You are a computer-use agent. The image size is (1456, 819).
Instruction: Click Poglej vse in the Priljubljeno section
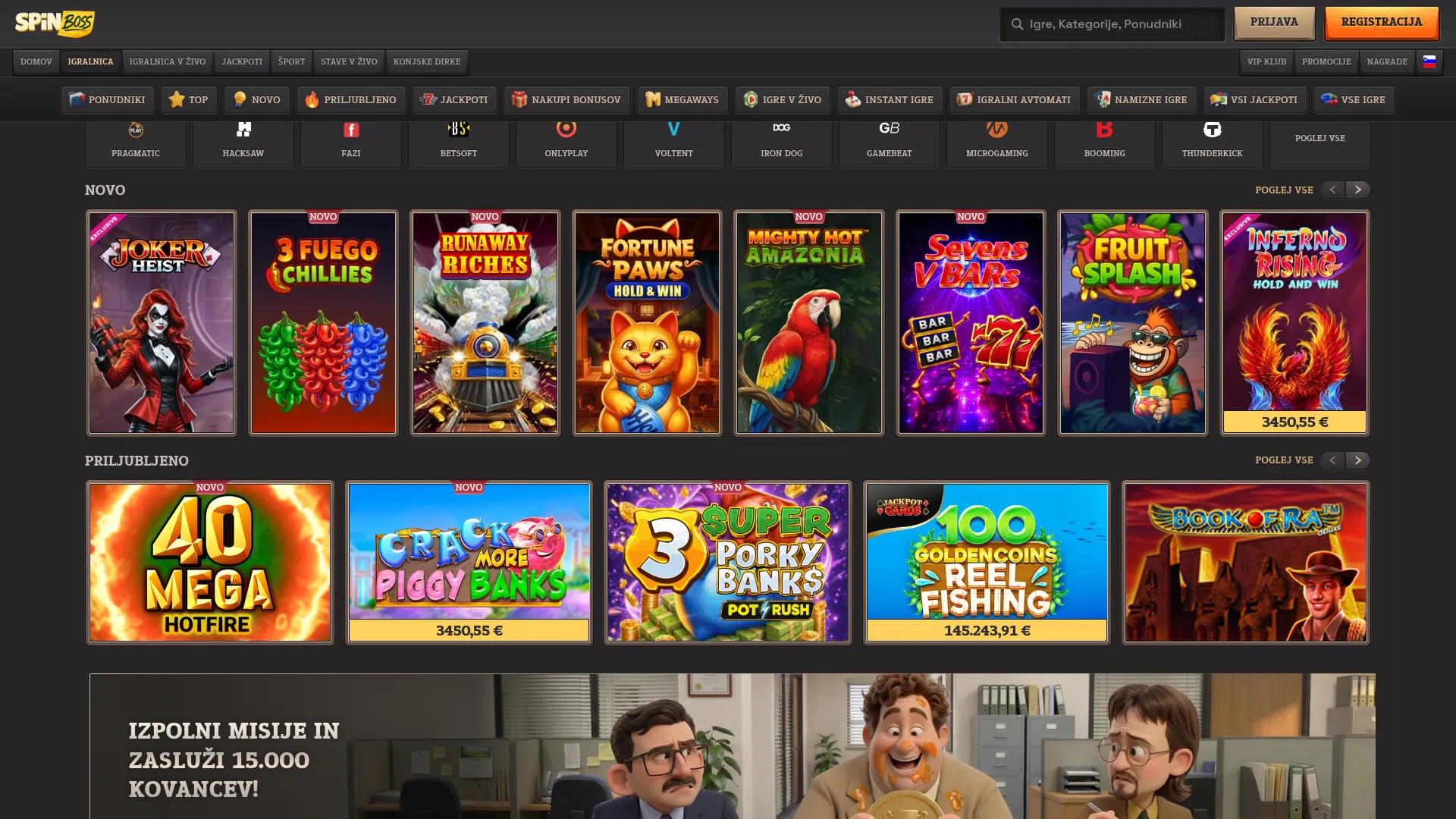(1284, 460)
